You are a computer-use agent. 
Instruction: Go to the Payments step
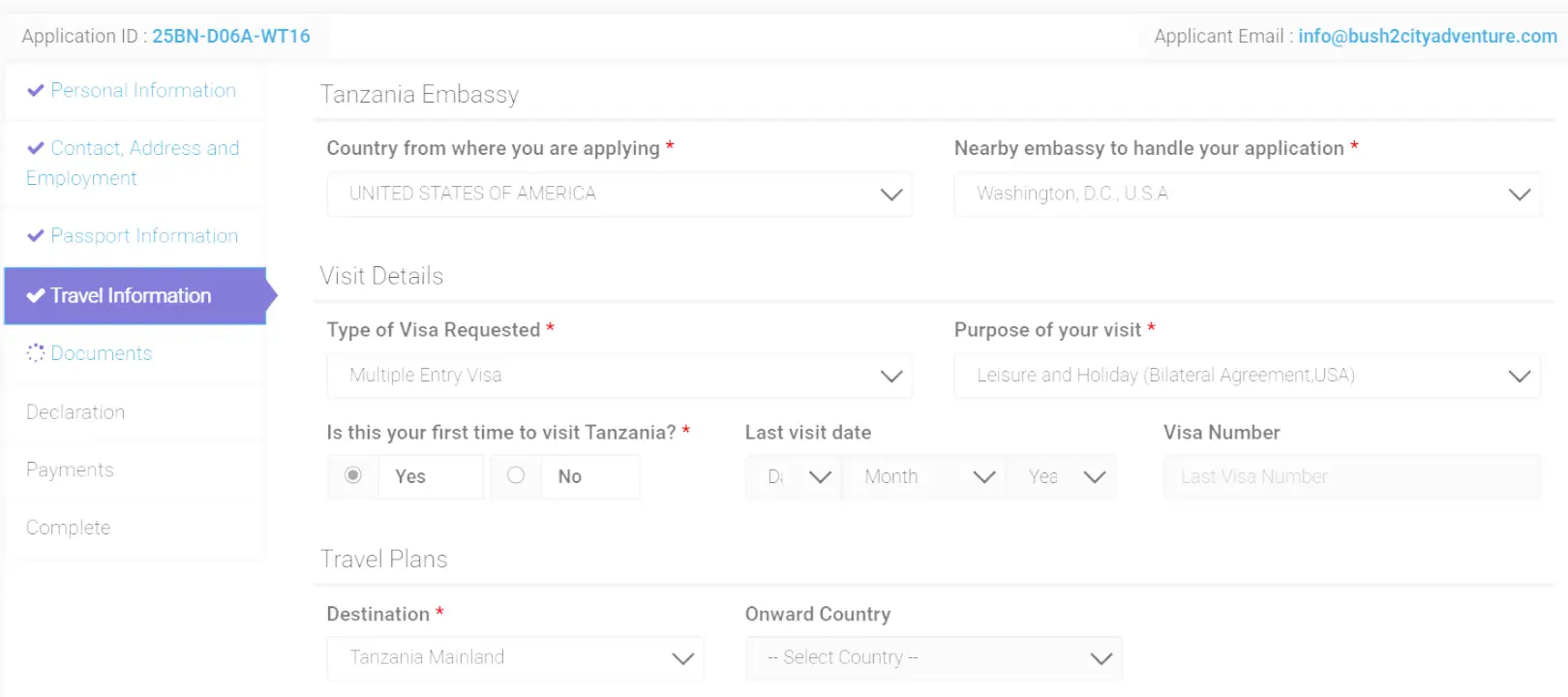pyautogui.click(x=70, y=470)
